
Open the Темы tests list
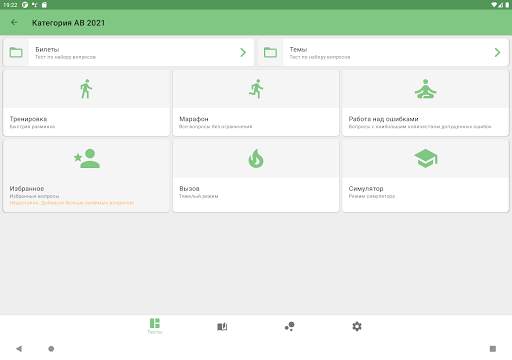tap(383, 52)
